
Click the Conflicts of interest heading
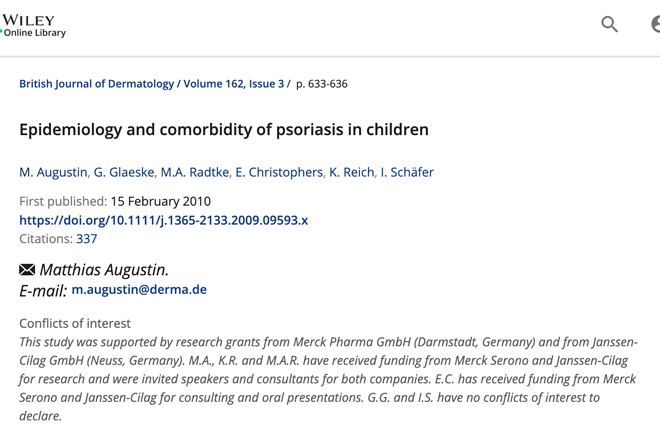point(75,323)
